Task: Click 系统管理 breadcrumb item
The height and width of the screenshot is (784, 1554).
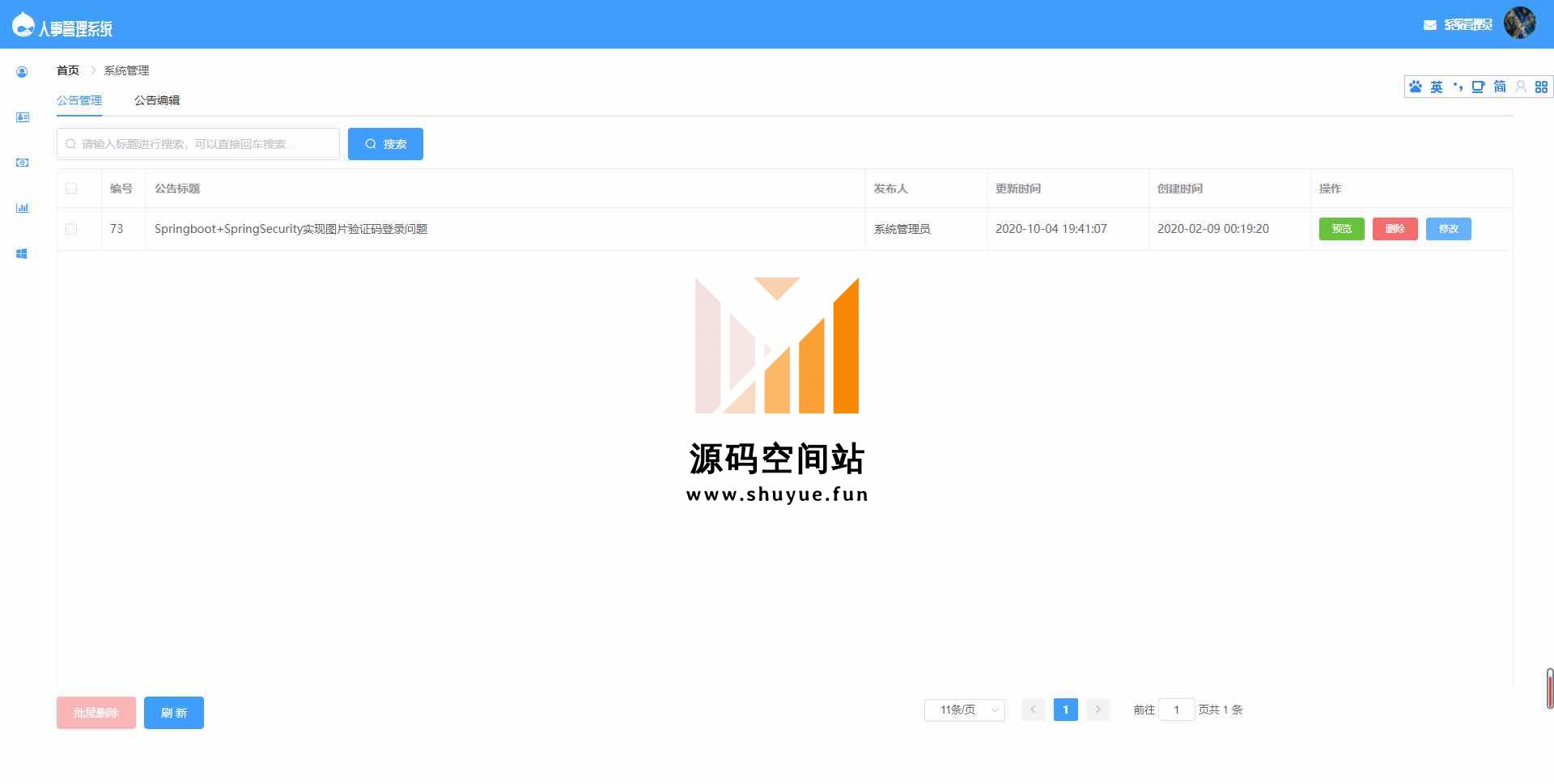Action: point(126,70)
